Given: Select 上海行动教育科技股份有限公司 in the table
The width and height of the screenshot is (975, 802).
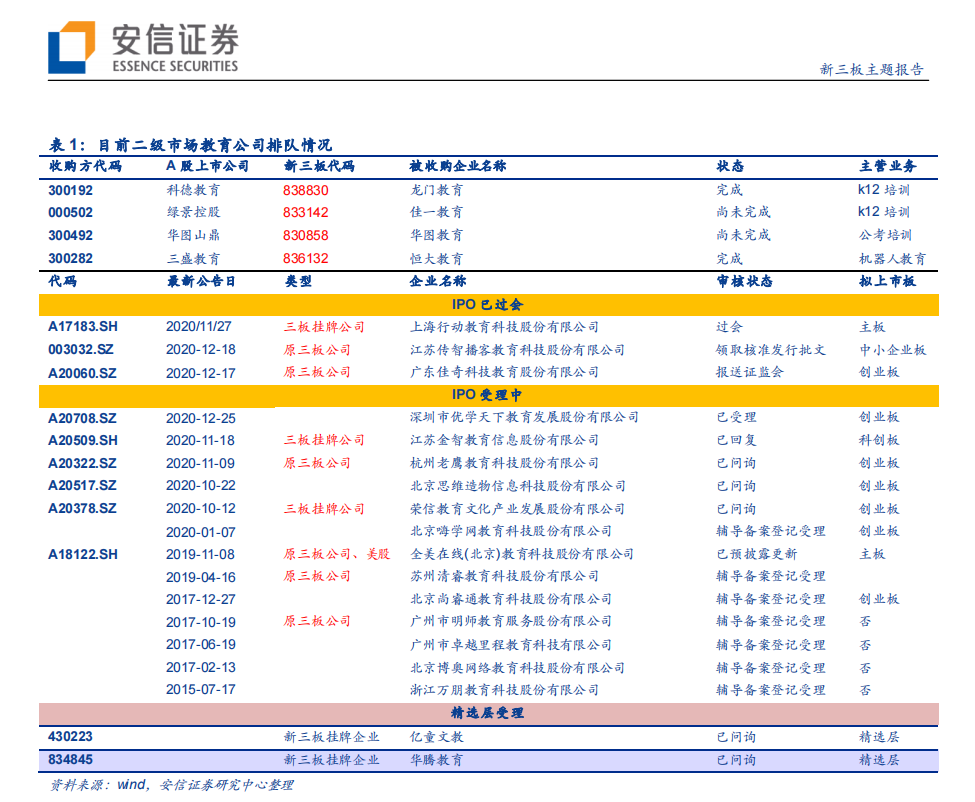Looking at the screenshot, I should click(x=504, y=327).
